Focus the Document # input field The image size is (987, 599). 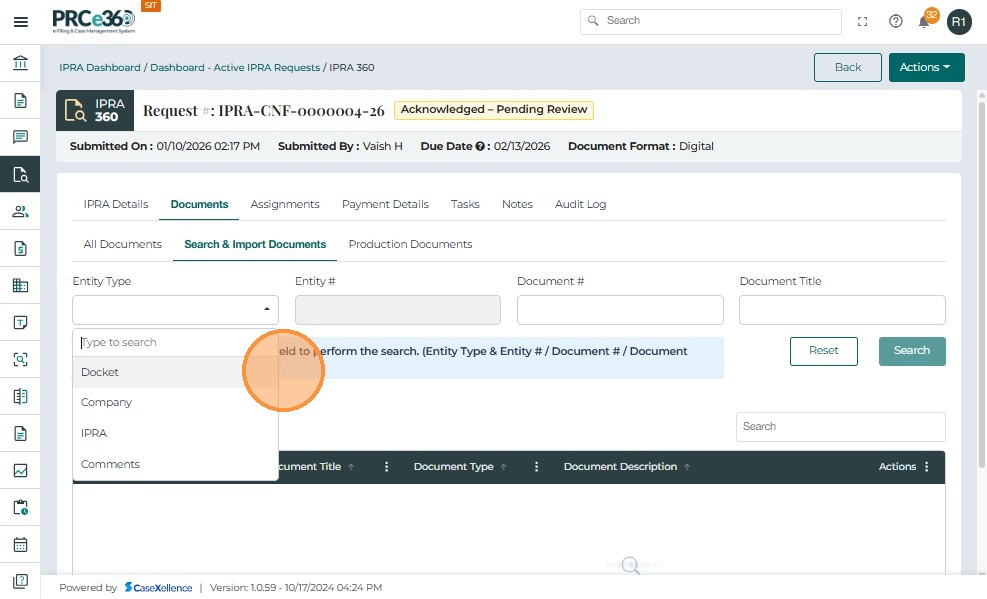620,310
